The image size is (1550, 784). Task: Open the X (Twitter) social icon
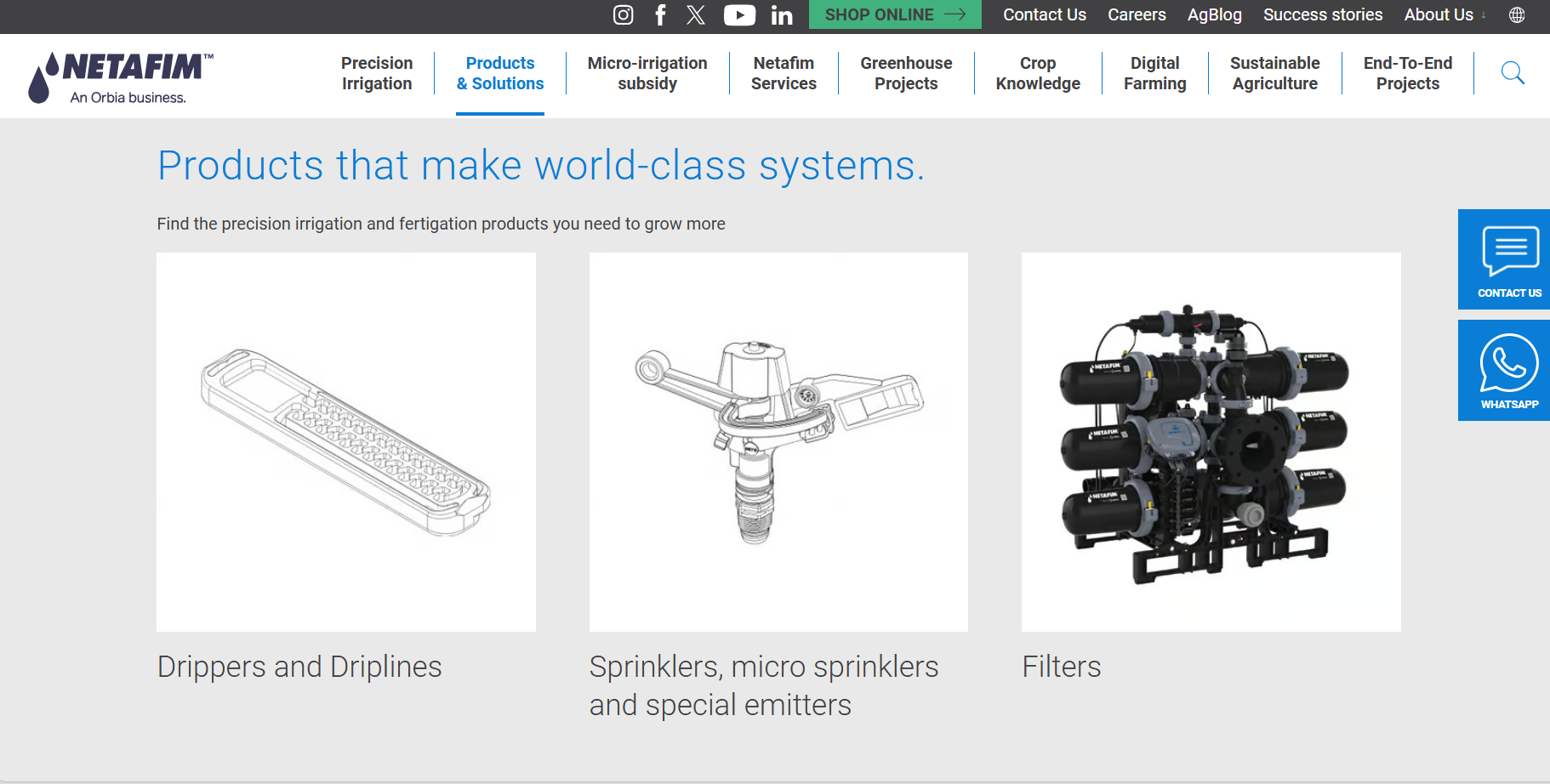(x=696, y=15)
